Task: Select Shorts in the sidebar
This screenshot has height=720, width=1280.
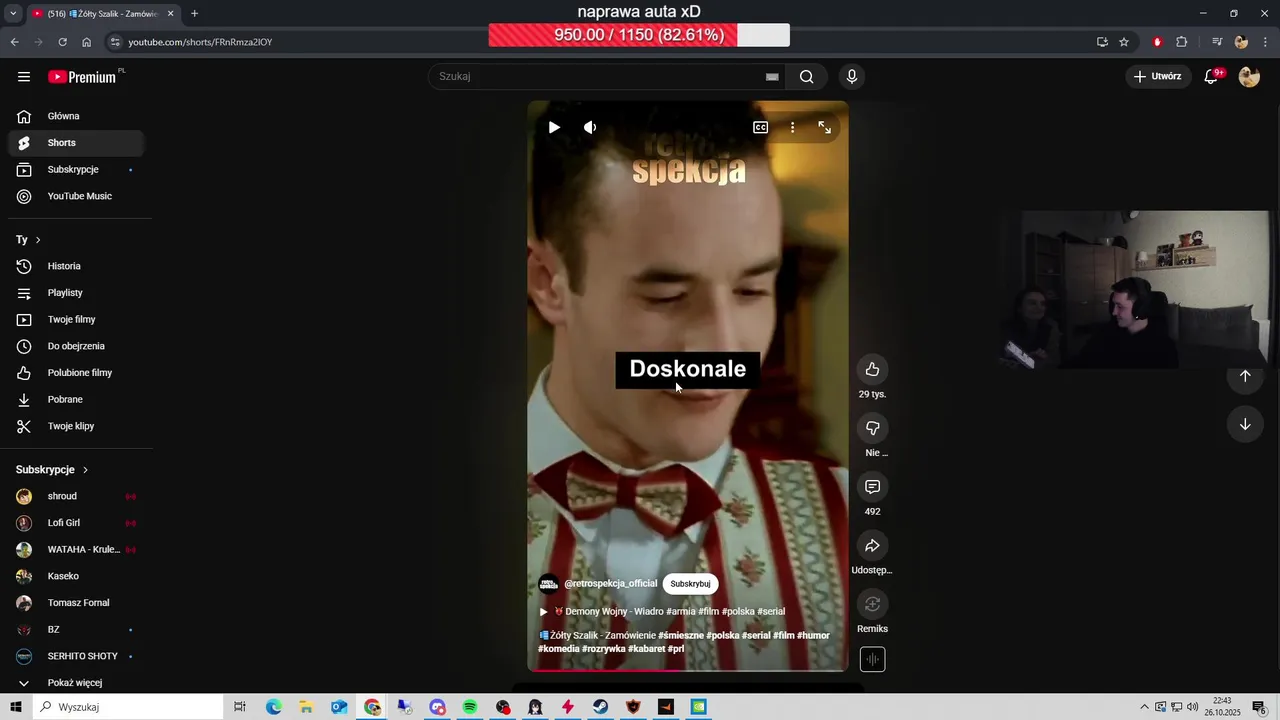Action: pyautogui.click(x=75, y=143)
